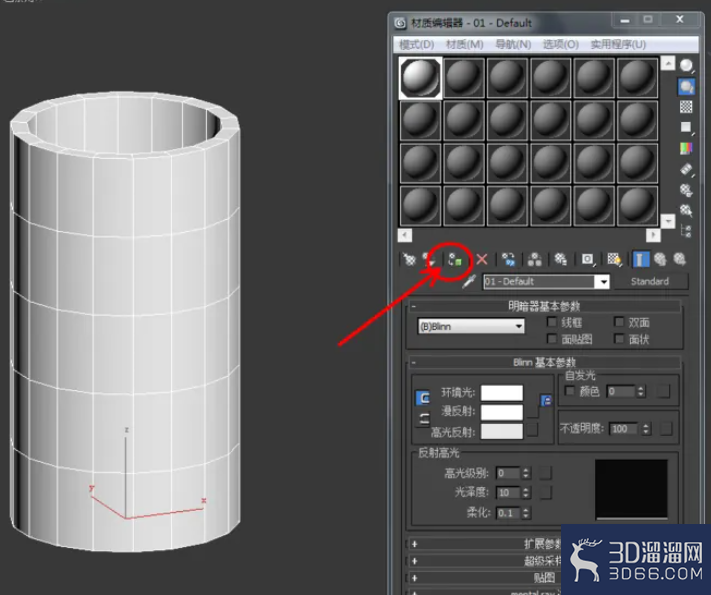
Task: Open 导航(N) menu
Action: pos(513,44)
